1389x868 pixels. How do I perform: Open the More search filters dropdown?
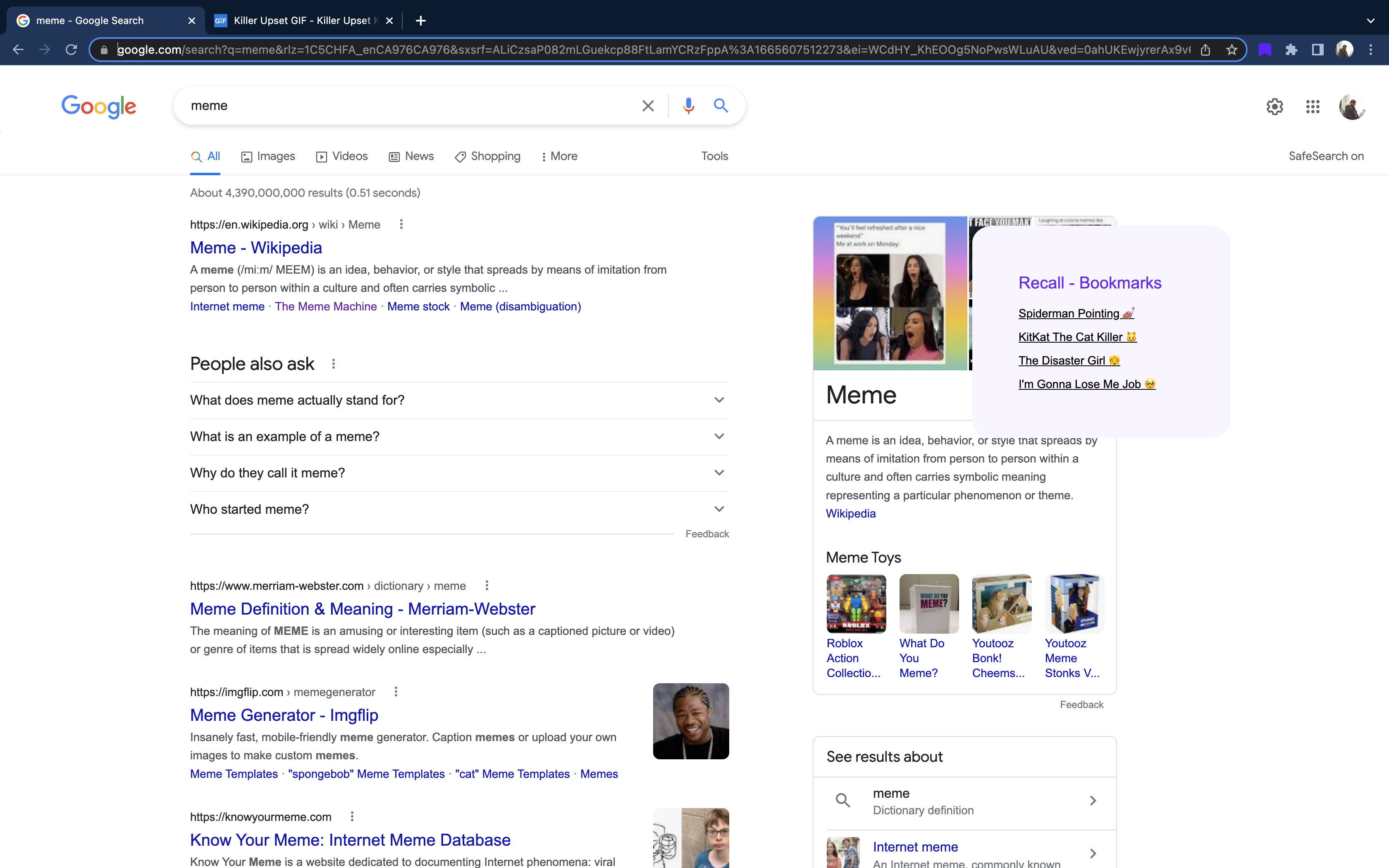tap(559, 156)
